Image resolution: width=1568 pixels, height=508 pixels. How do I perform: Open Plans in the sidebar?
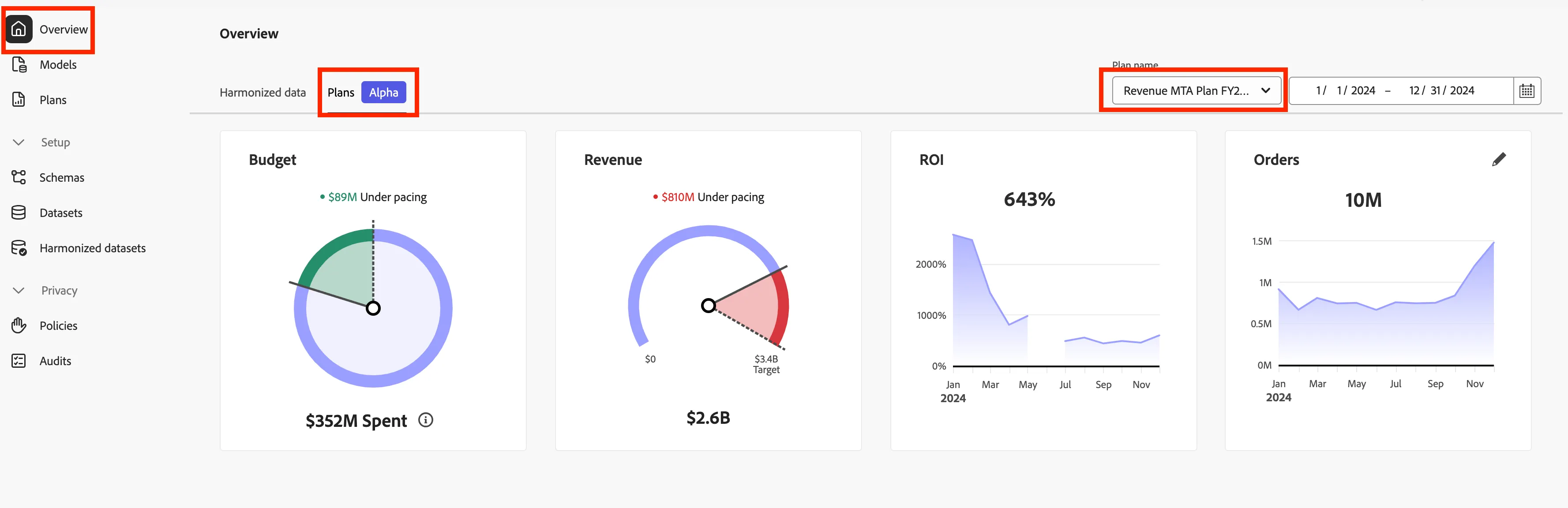(53, 100)
